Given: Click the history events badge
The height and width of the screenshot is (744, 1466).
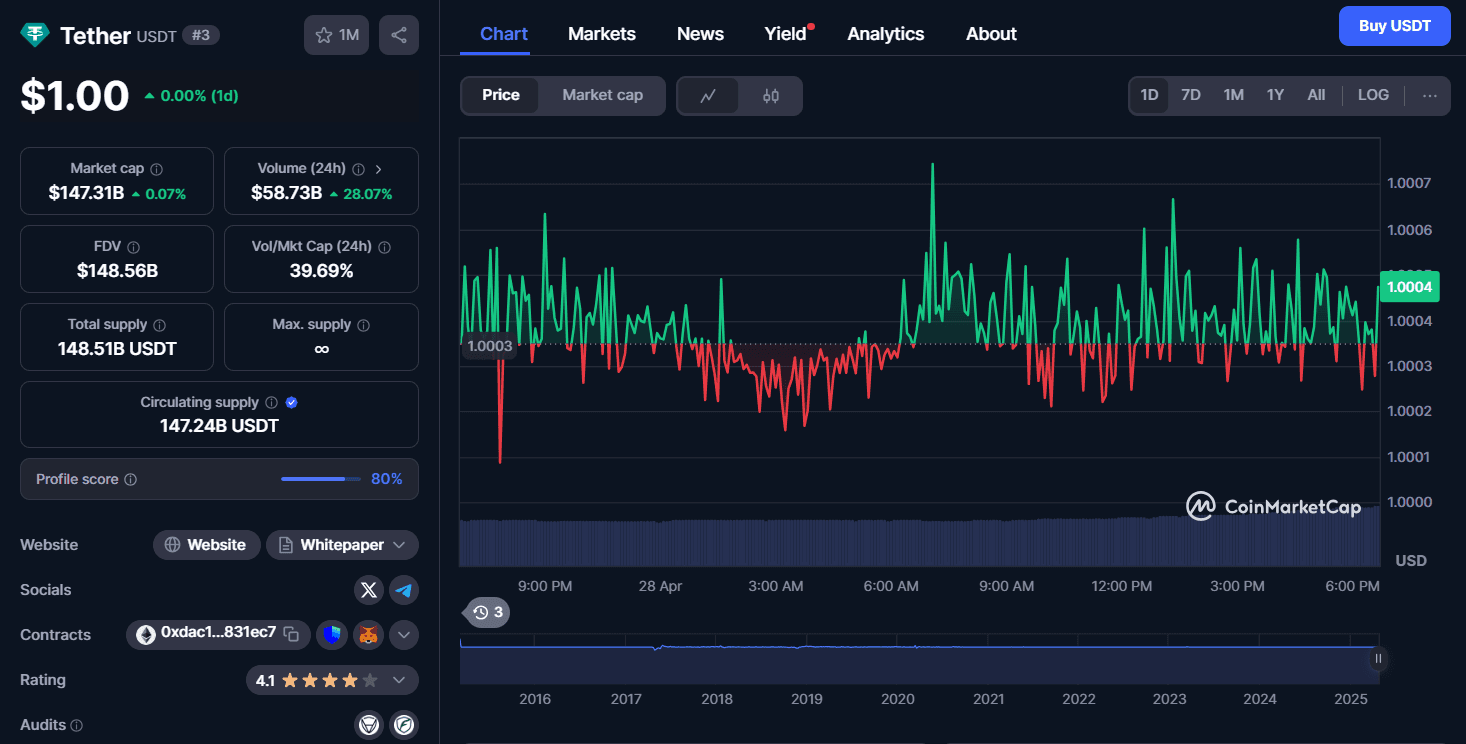Looking at the screenshot, I should coord(488,612).
